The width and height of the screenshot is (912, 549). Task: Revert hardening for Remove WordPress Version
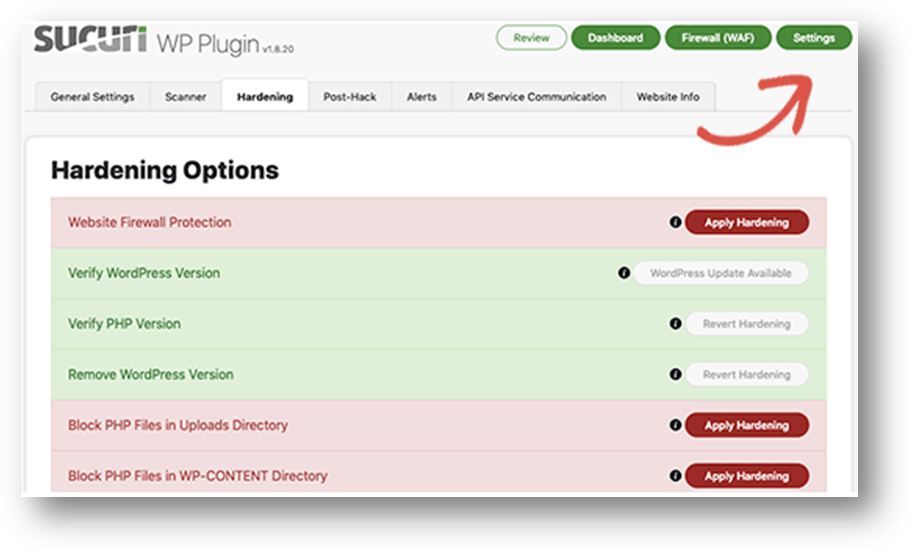747,374
